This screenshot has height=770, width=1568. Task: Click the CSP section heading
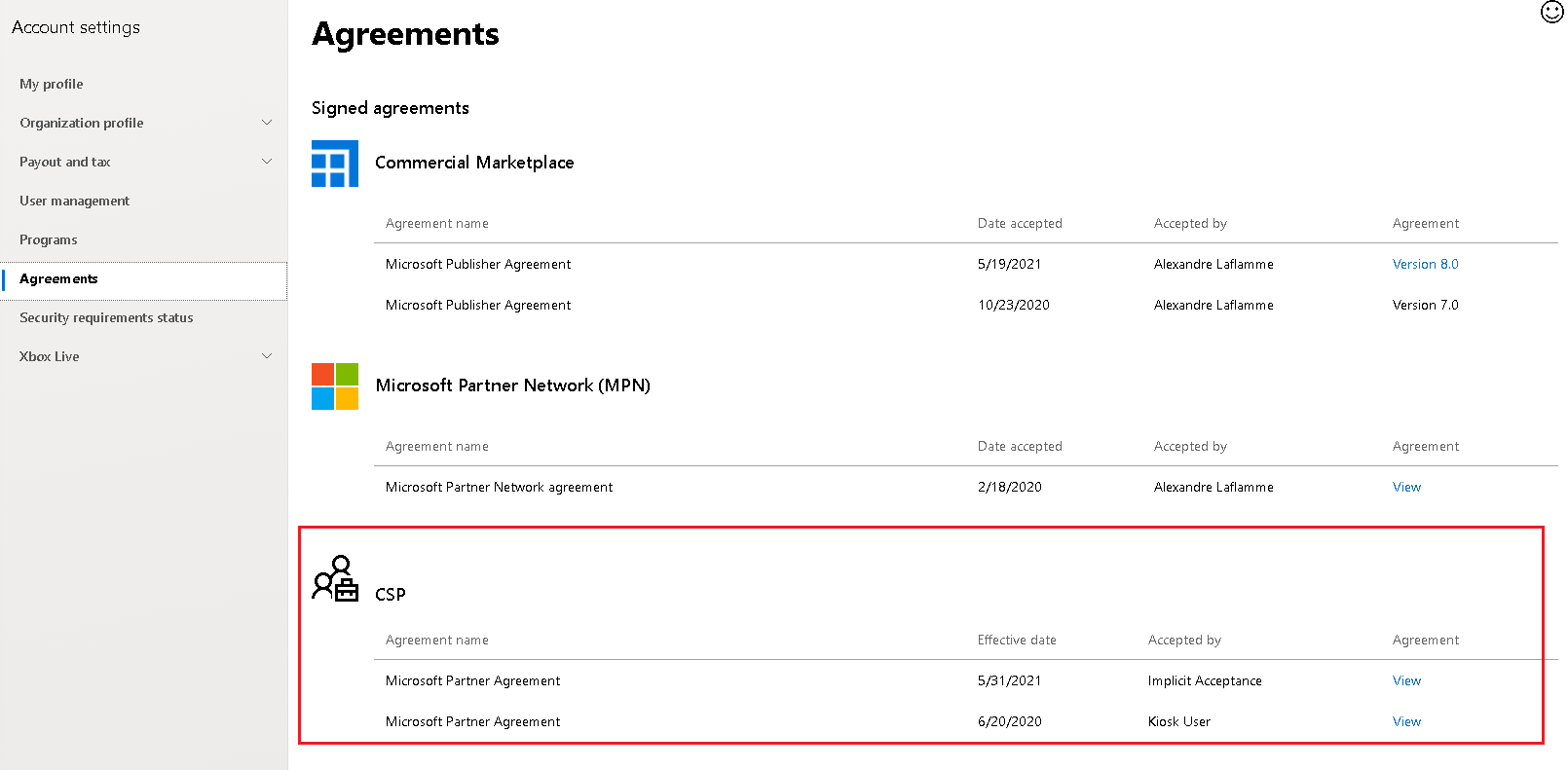(x=391, y=595)
